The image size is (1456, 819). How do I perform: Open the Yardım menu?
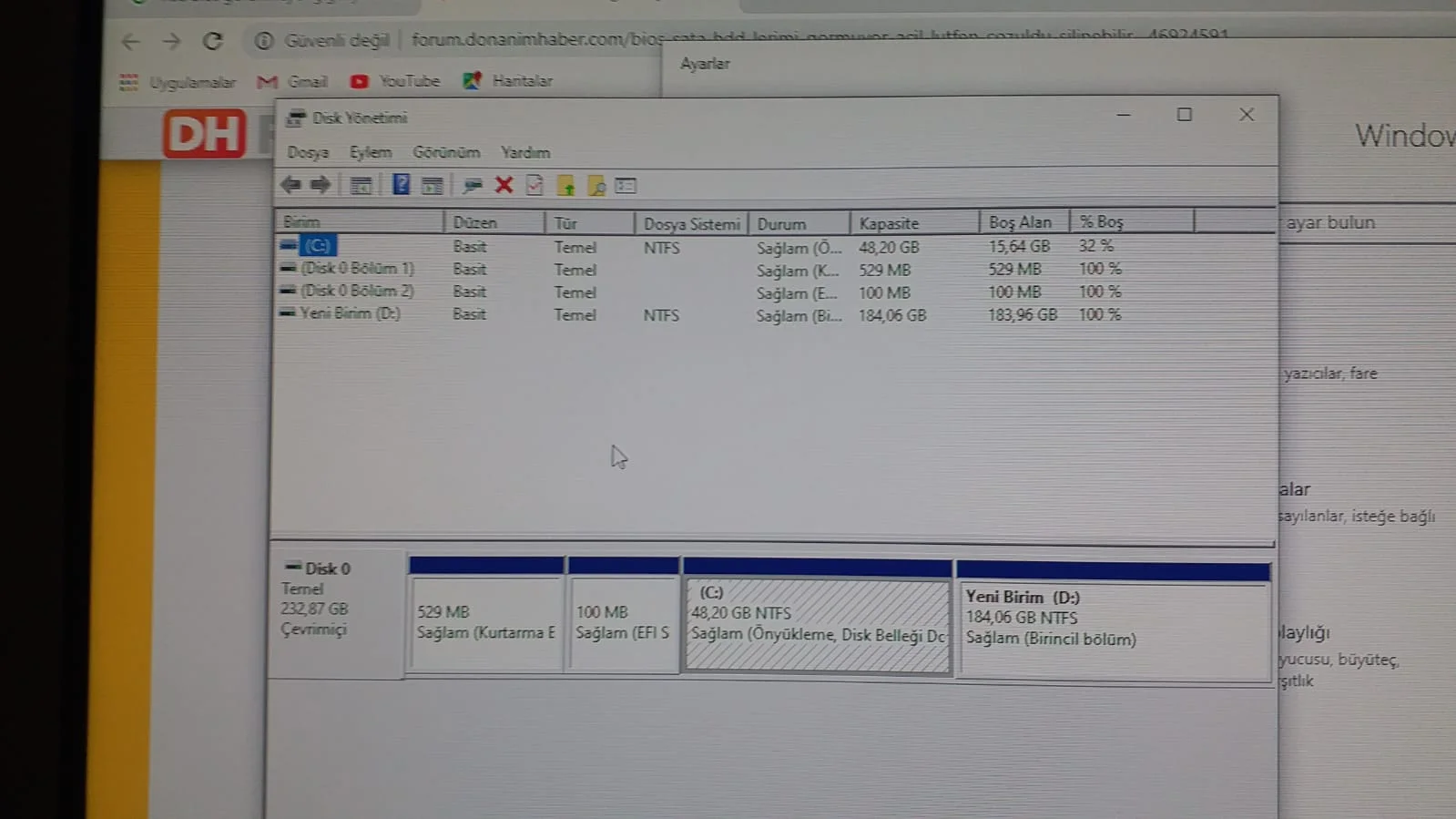525,152
